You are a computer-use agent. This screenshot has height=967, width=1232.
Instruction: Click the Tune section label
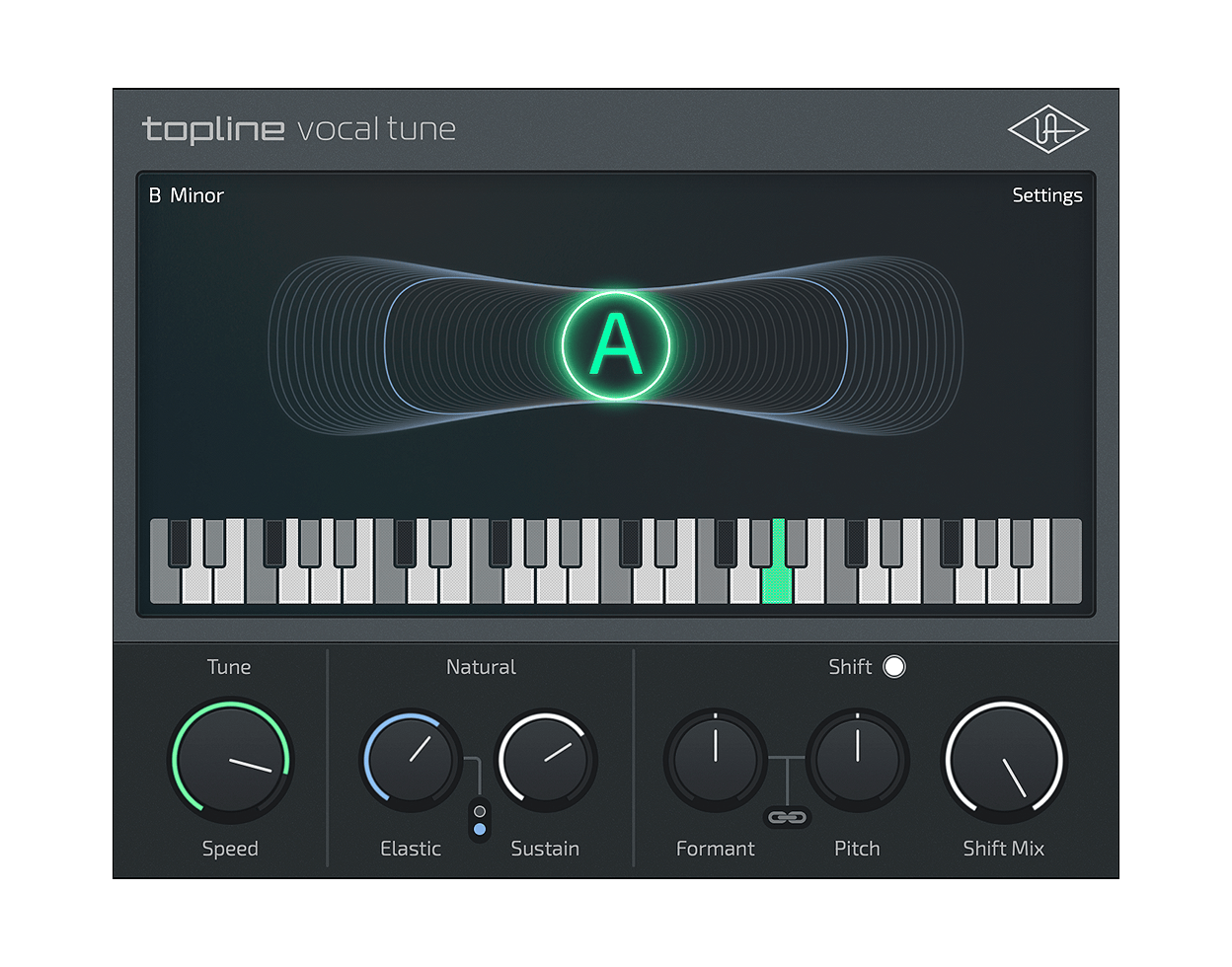click(229, 667)
